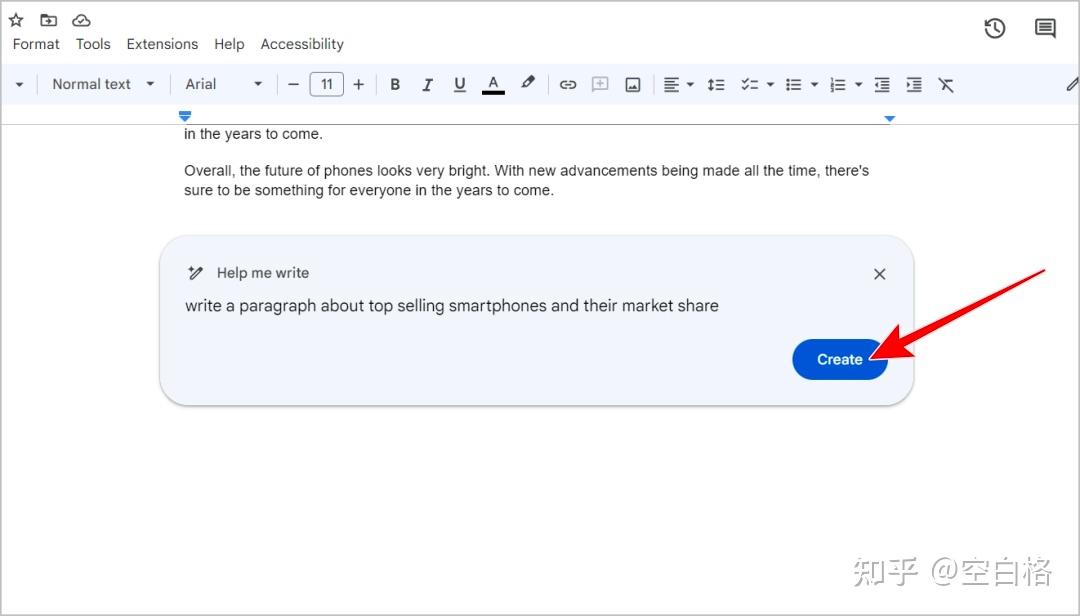1080x616 pixels.
Task: Open line and paragraph spacing
Action: pos(716,85)
